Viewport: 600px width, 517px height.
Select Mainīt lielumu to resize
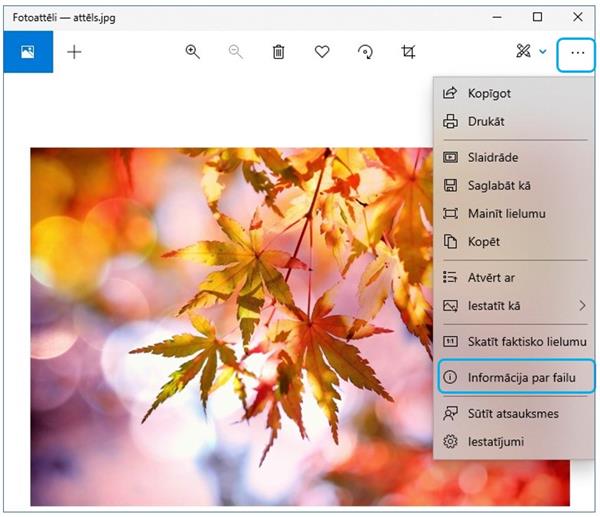click(514, 214)
